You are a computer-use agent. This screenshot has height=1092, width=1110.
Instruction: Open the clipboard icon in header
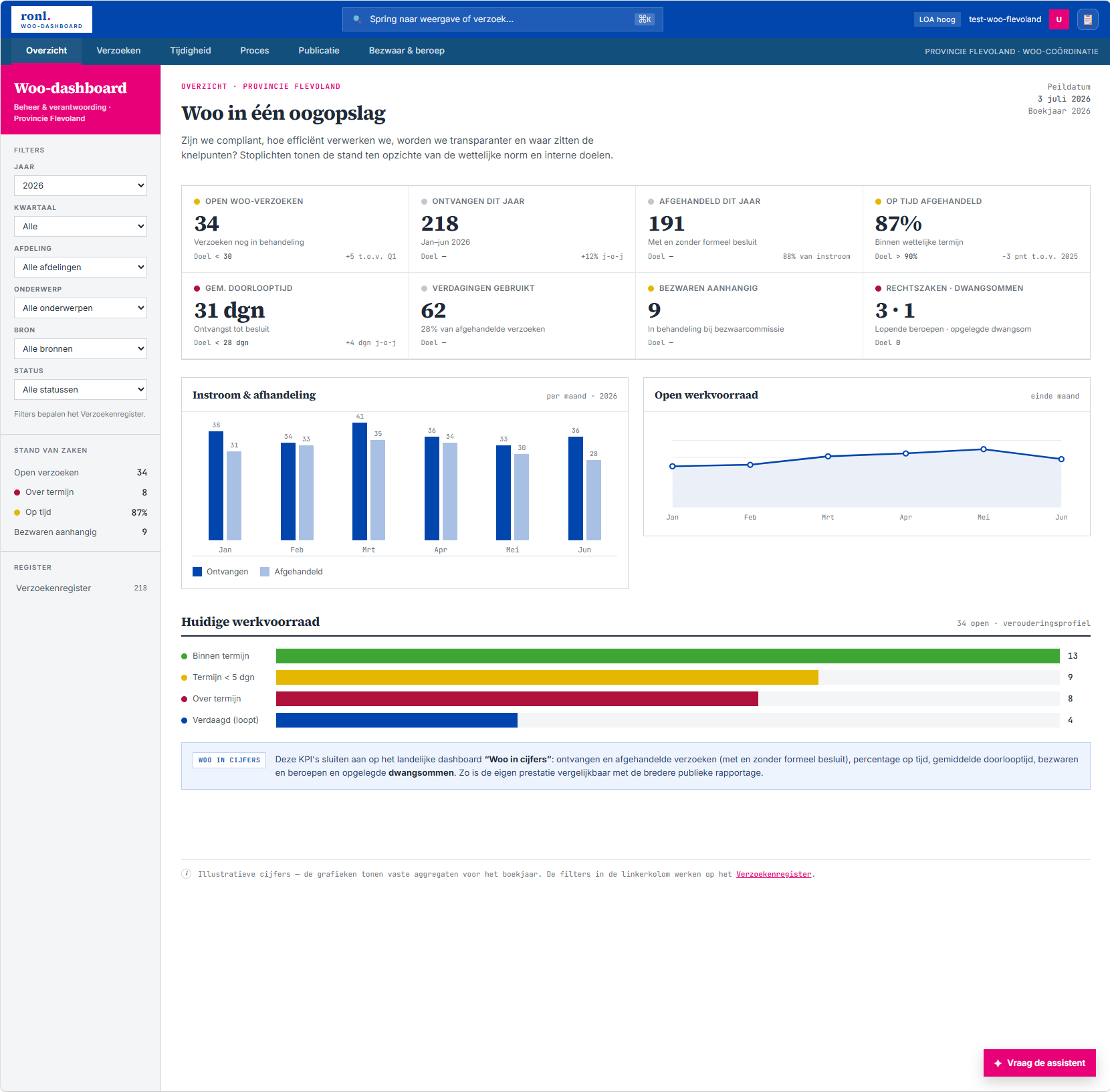[1088, 19]
